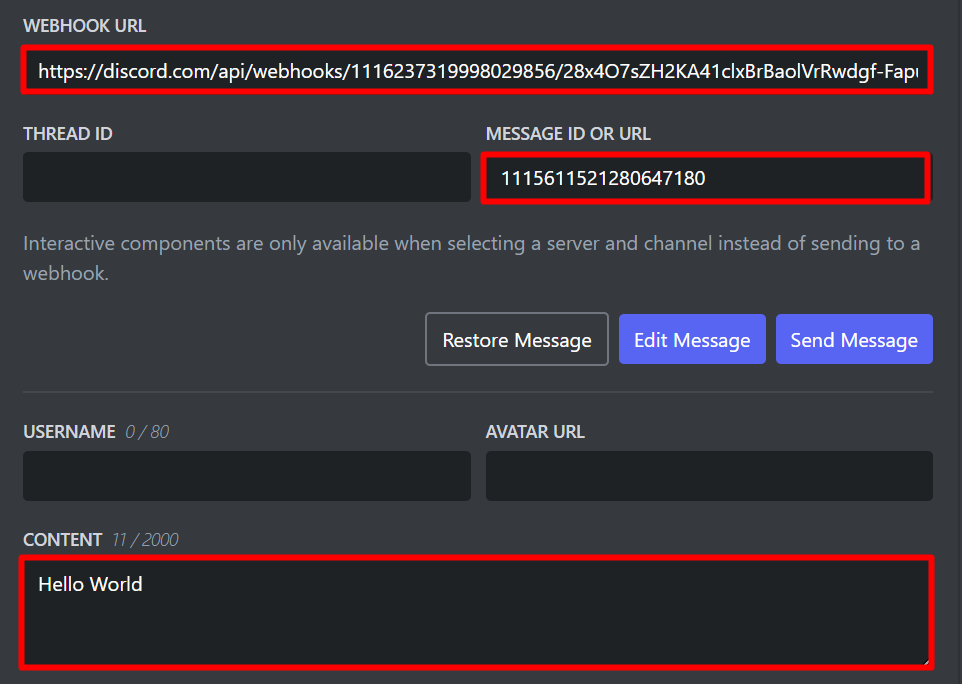Click the MESSAGE ID OR URL label
Viewport: 962px width, 684px height.
[x=568, y=134]
